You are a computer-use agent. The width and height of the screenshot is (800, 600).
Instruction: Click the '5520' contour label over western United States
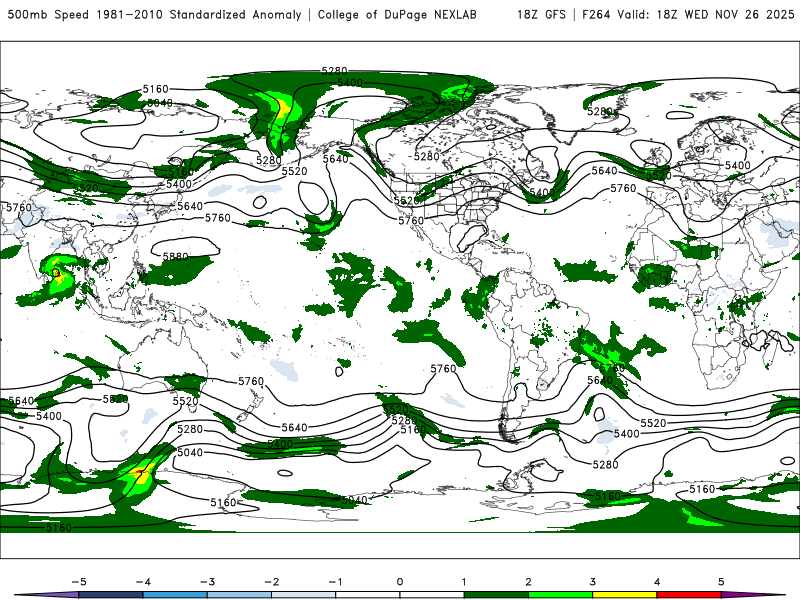click(x=407, y=201)
